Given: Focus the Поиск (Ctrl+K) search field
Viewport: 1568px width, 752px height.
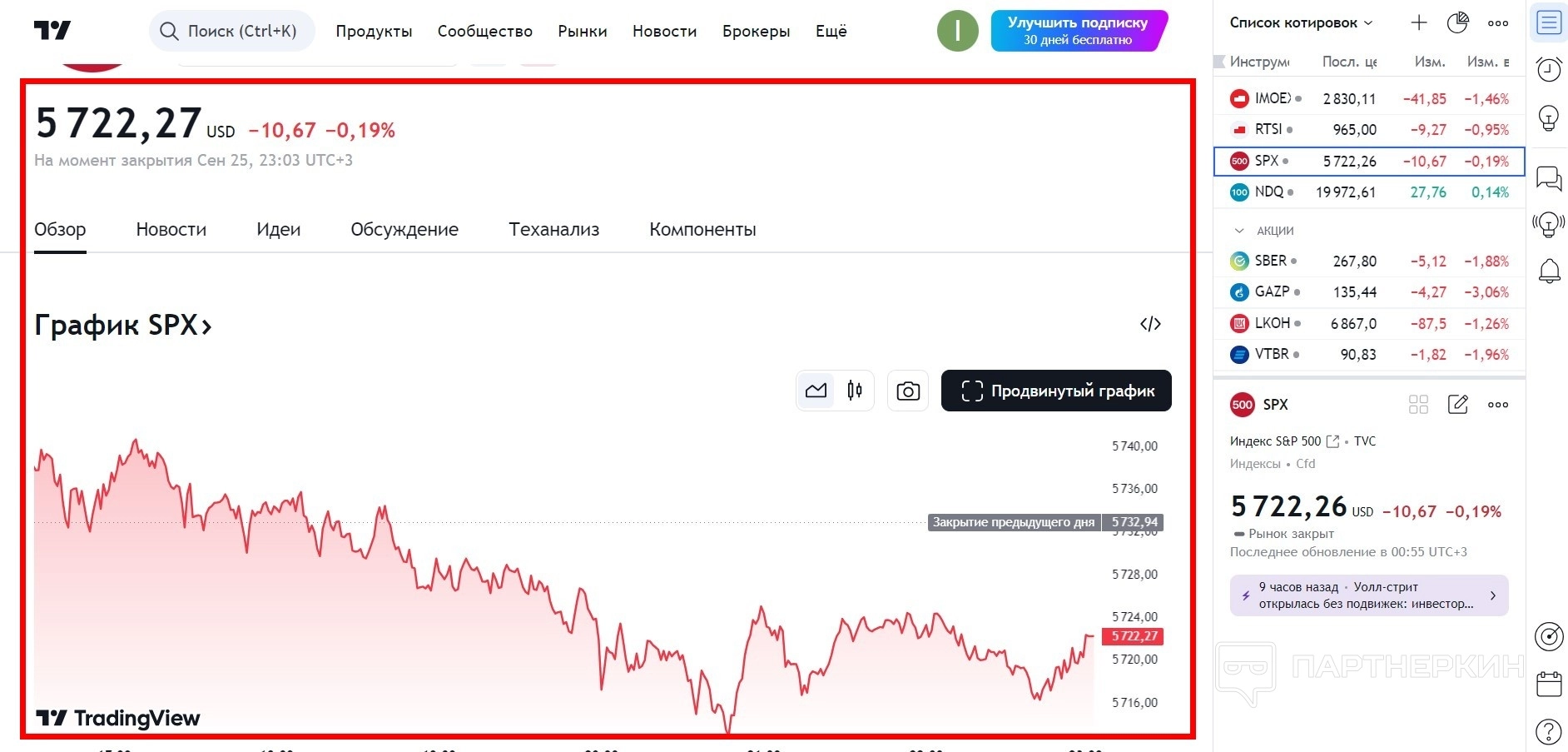Looking at the screenshot, I should pyautogui.click(x=232, y=31).
